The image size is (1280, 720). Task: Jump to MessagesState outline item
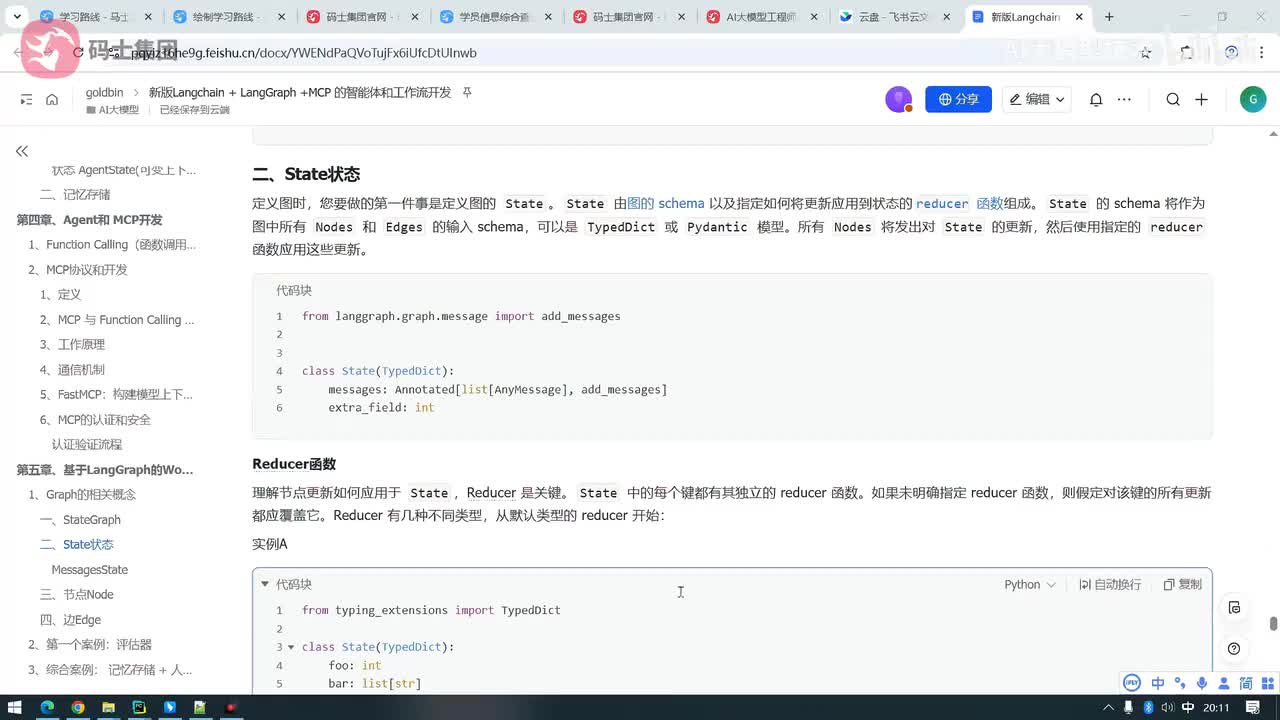tap(90, 570)
